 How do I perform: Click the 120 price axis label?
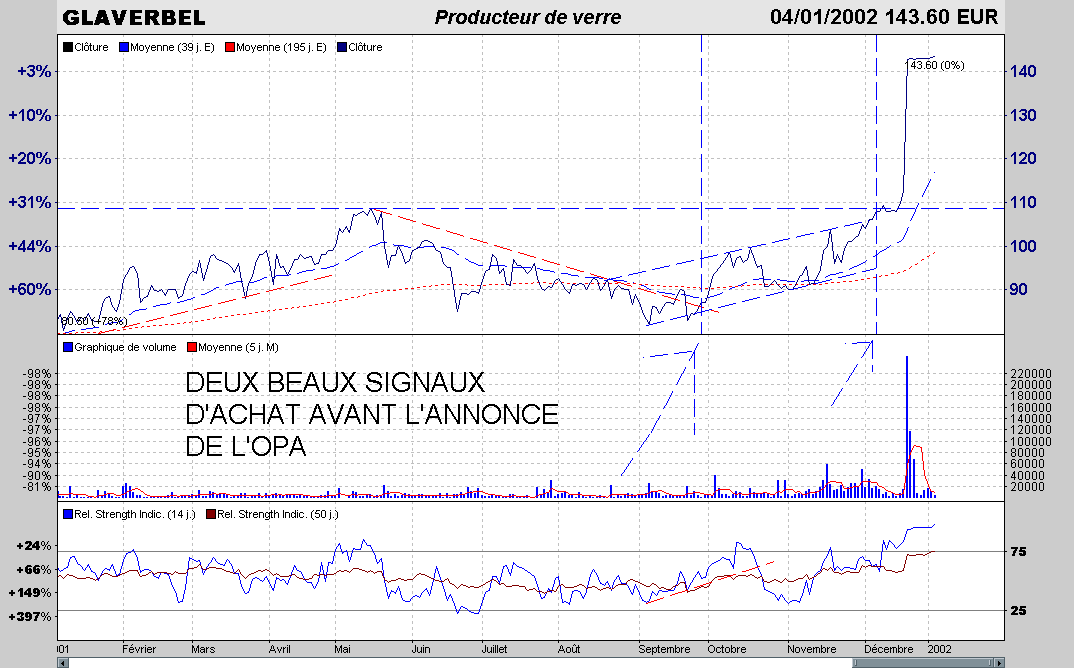click(x=1023, y=158)
